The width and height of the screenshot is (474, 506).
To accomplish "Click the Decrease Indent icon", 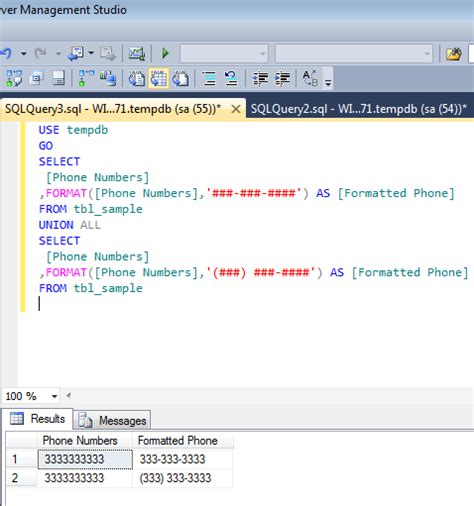I will pos(260,78).
